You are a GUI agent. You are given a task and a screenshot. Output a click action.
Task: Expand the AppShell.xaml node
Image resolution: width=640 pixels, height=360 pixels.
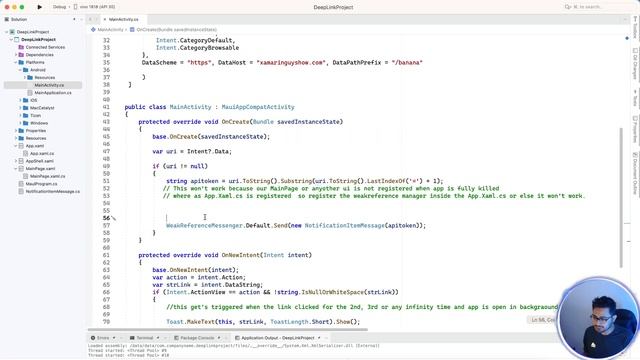click(16, 161)
